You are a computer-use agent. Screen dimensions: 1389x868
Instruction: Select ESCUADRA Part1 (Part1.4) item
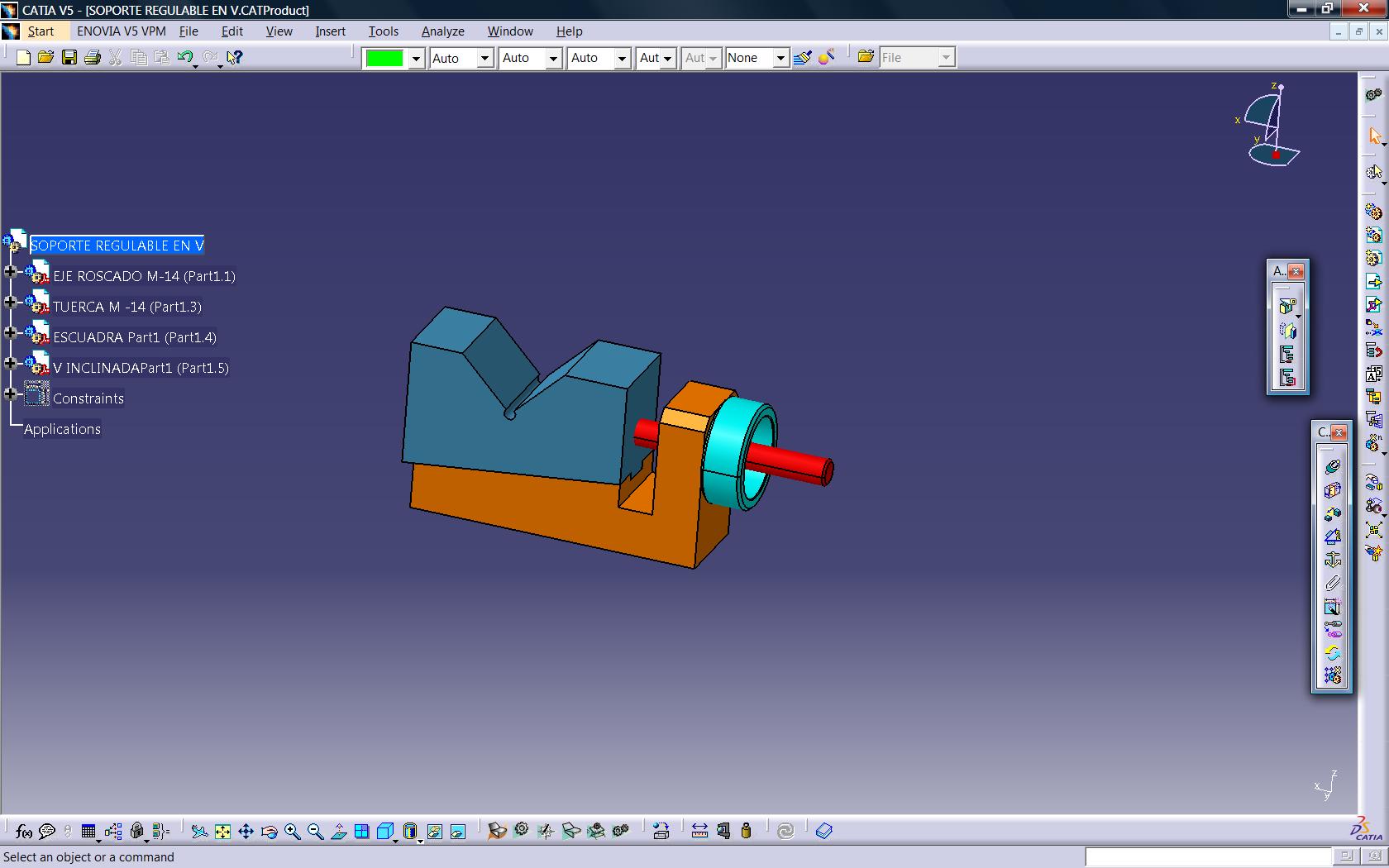pyautogui.click(x=135, y=337)
